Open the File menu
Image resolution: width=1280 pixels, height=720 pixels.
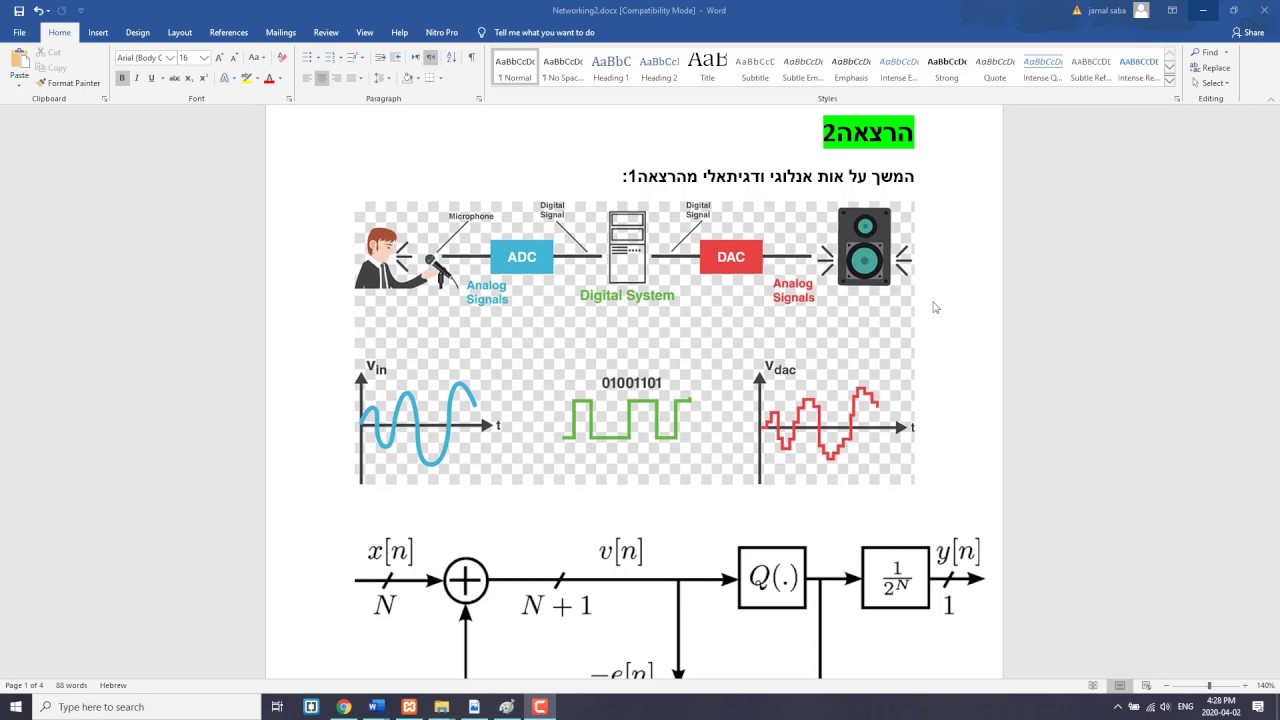click(19, 32)
